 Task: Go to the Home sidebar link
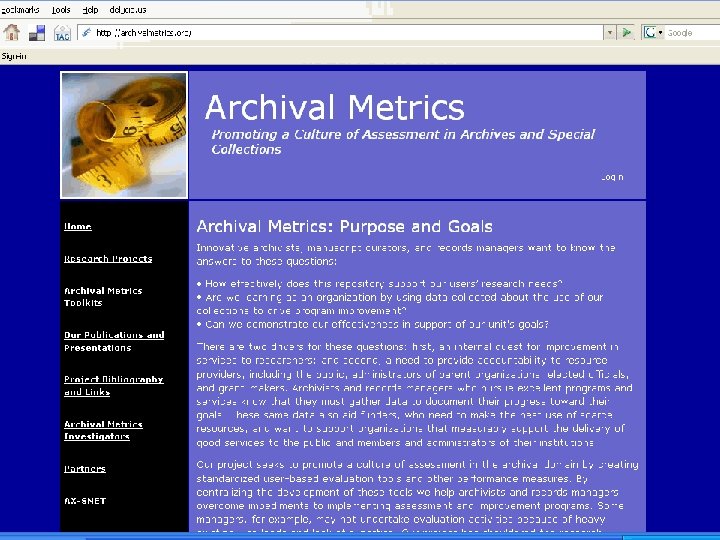tap(78, 226)
